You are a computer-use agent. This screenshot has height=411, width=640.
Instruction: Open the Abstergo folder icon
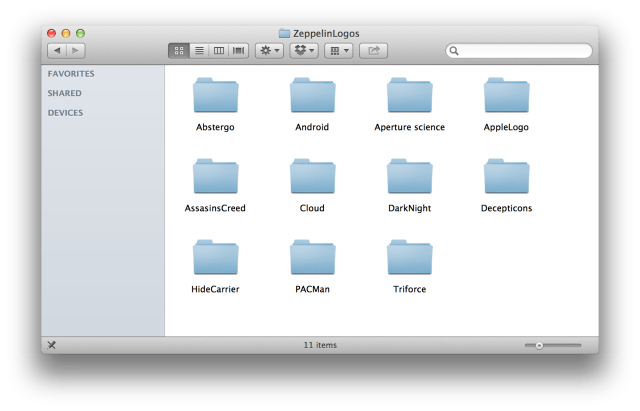pos(216,95)
